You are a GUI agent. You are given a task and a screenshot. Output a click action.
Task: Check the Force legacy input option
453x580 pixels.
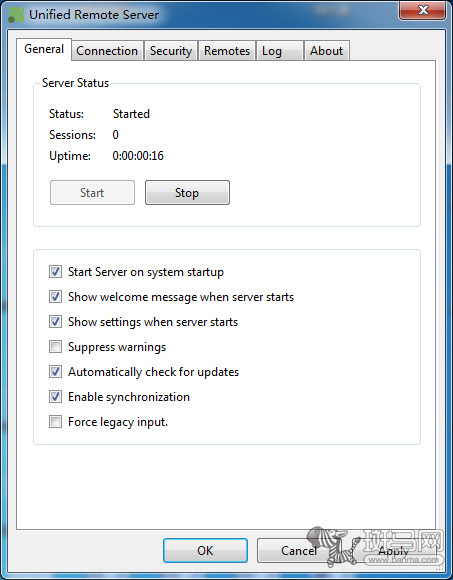(55, 422)
